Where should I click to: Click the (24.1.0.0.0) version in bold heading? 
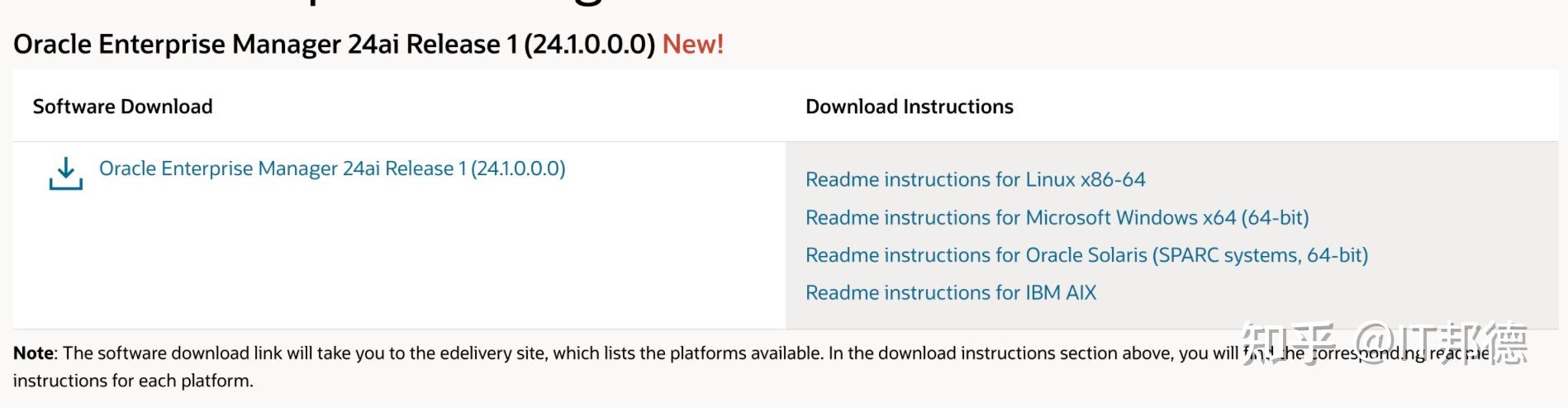pos(589,44)
